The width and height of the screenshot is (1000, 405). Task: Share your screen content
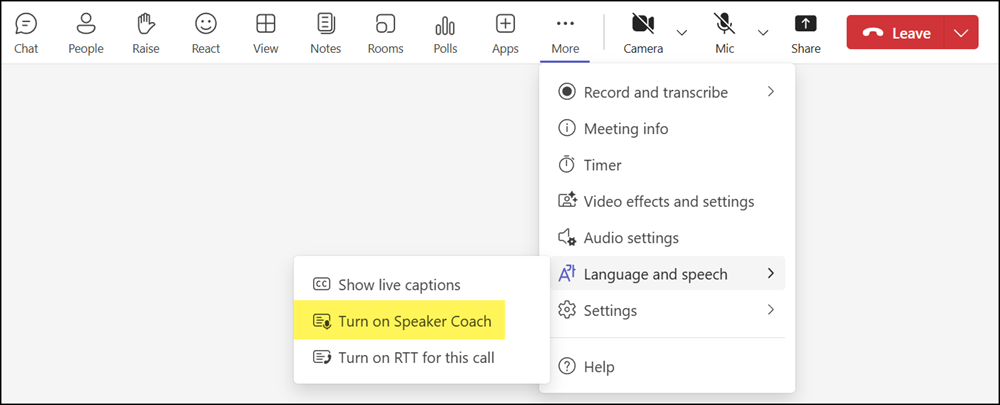[805, 34]
